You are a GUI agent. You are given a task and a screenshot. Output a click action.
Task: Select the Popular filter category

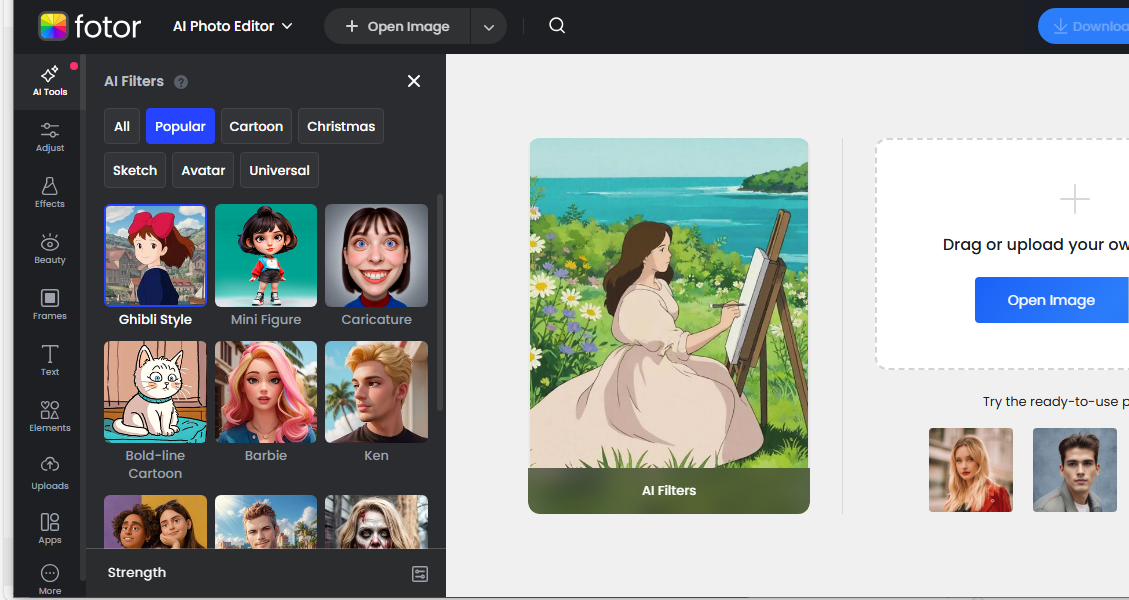pyautogui.click(x=180, y=126)
